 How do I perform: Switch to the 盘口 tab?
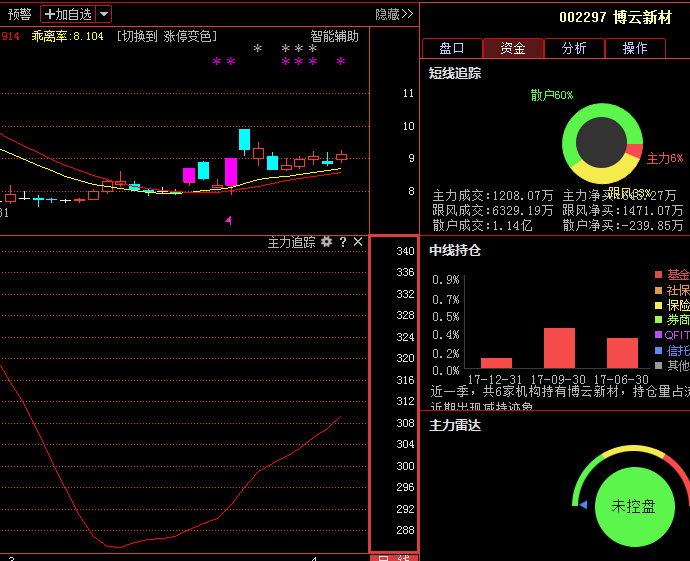452,48
